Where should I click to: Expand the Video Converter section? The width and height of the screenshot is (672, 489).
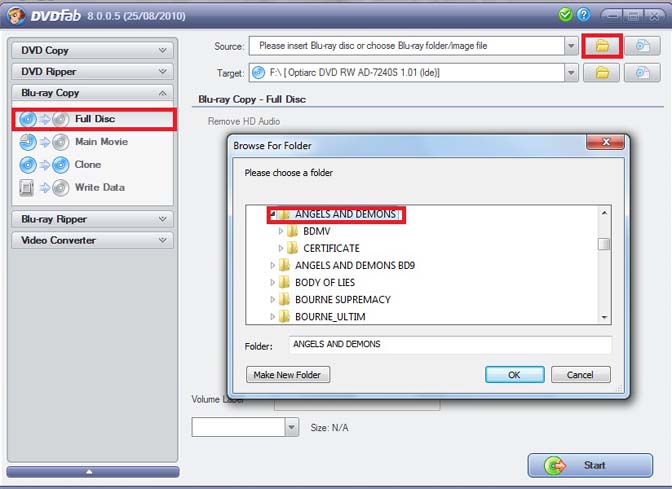(x=92, y=240)
